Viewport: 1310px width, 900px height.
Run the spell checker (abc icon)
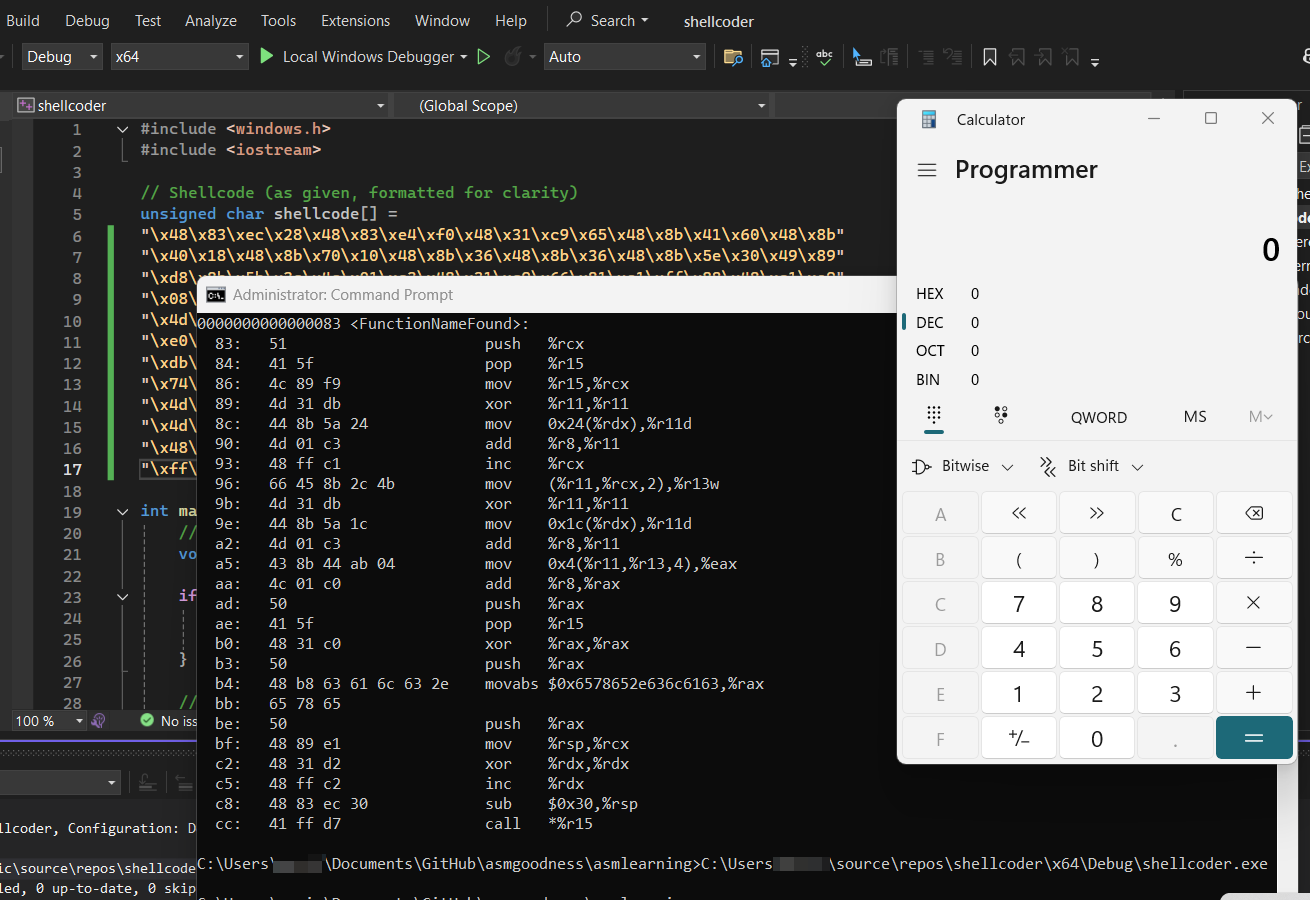point(824,57)
